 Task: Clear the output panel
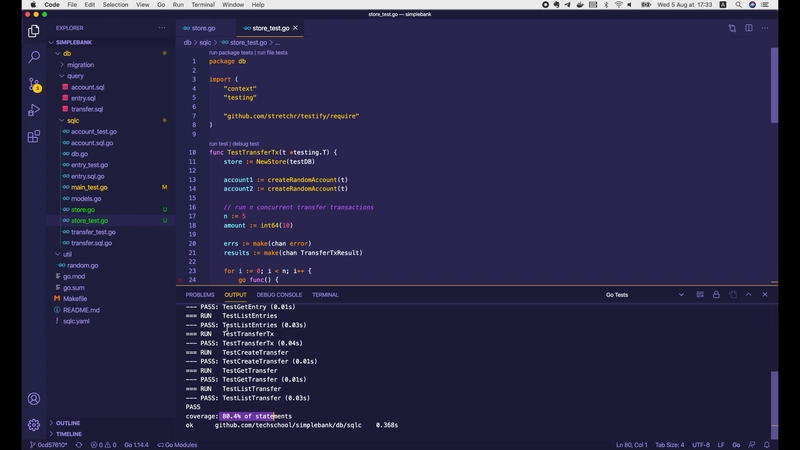(x=699, y=295)
